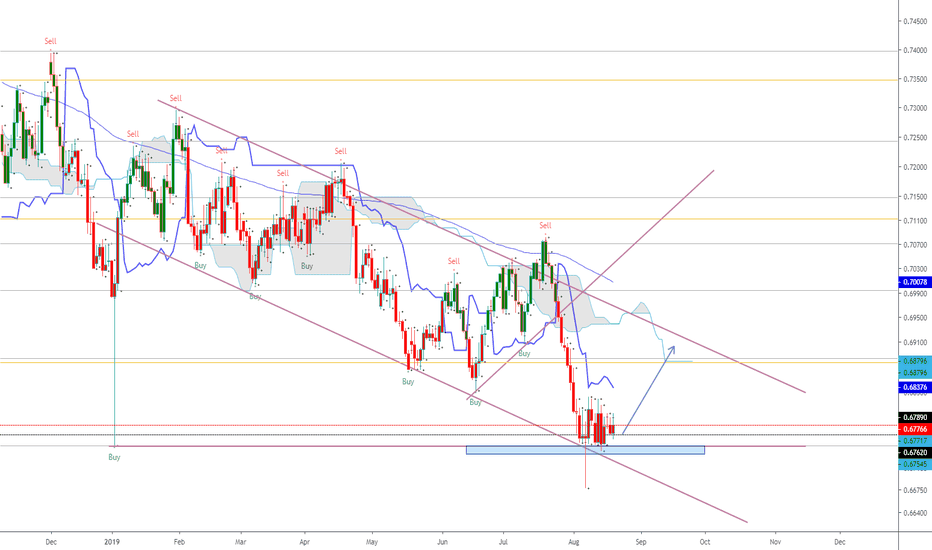Select the Jun date axis label
932x550 pixels.
coord(442,542)
